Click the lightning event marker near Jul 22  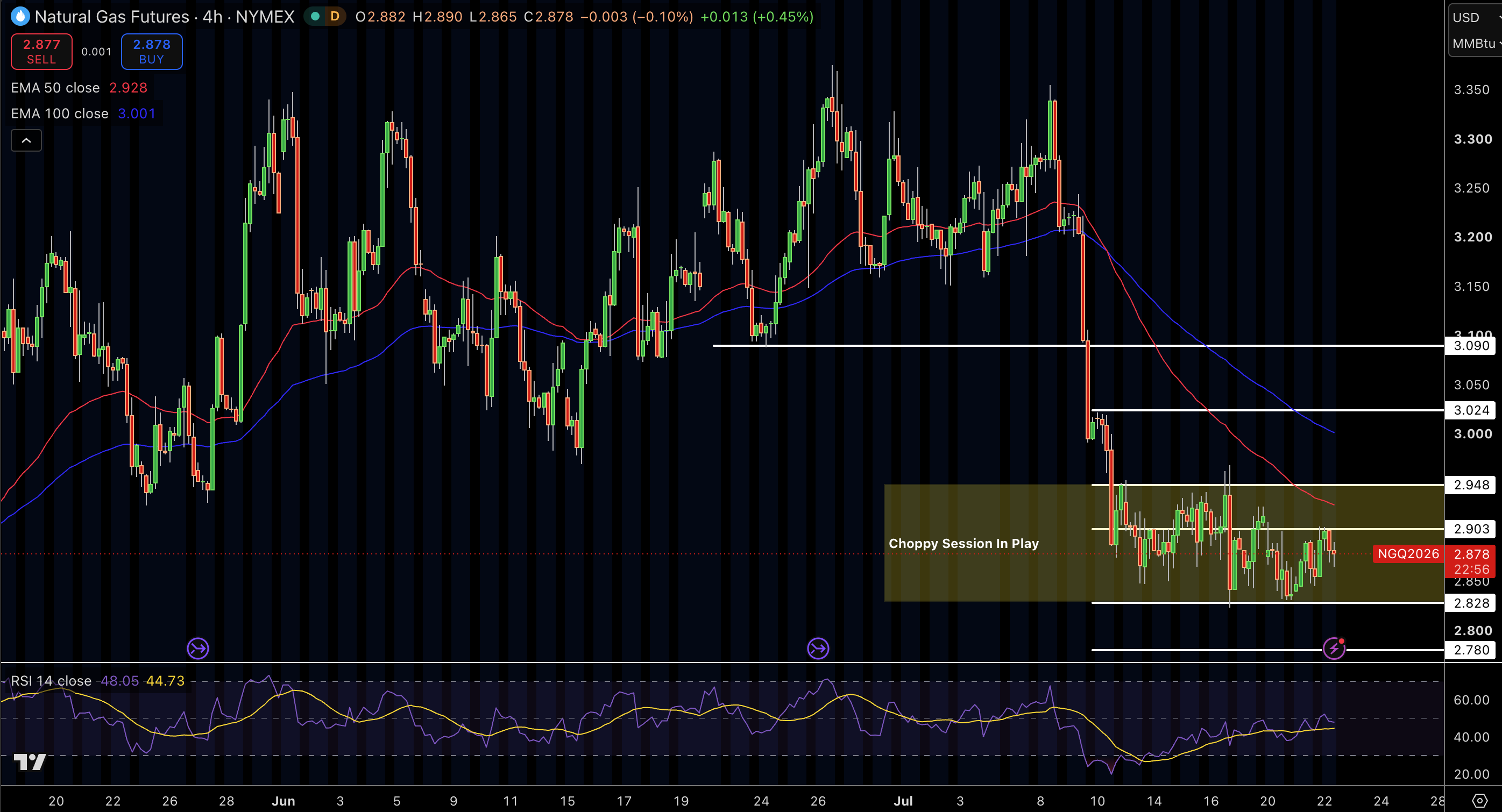tap(1334, 648)
